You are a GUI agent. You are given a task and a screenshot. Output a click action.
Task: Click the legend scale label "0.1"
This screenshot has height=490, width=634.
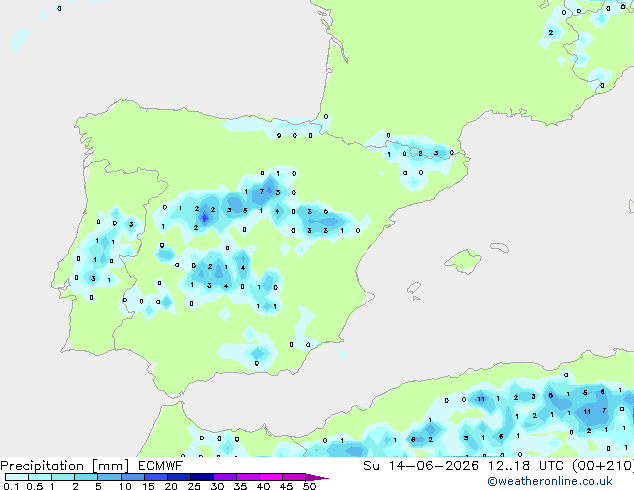(11, 486)
